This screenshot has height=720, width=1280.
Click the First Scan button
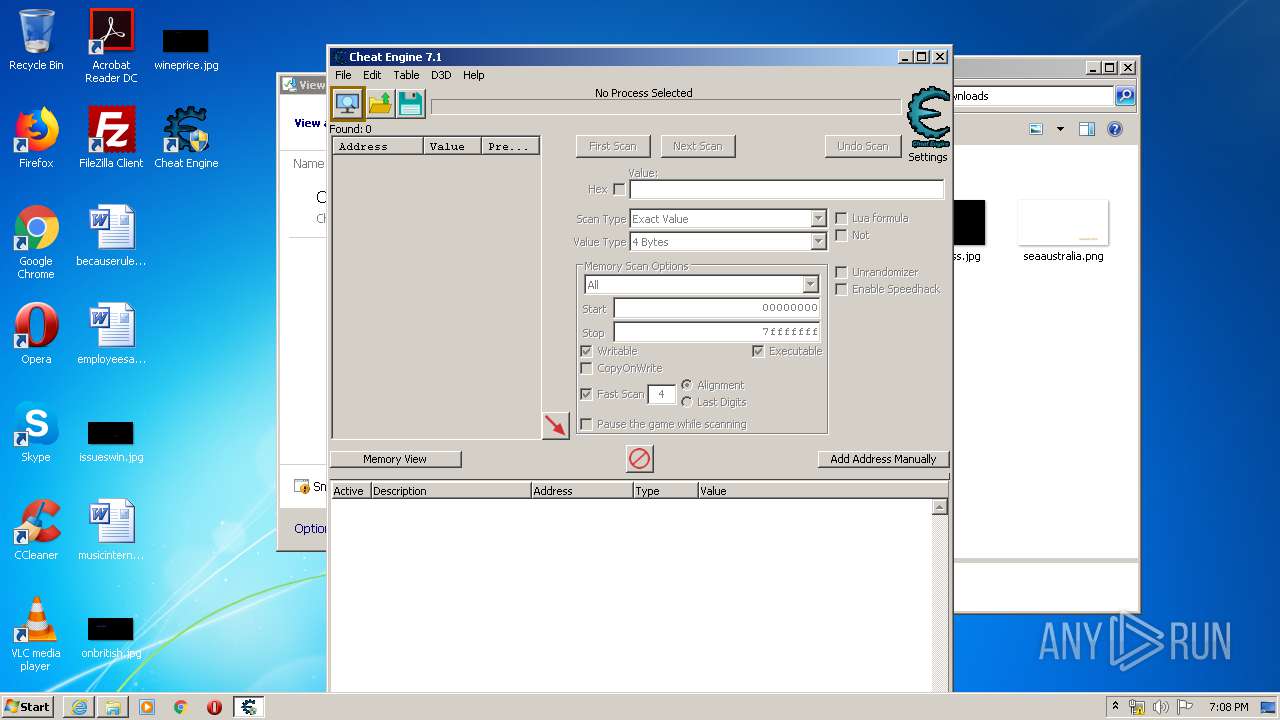[613, 146]
